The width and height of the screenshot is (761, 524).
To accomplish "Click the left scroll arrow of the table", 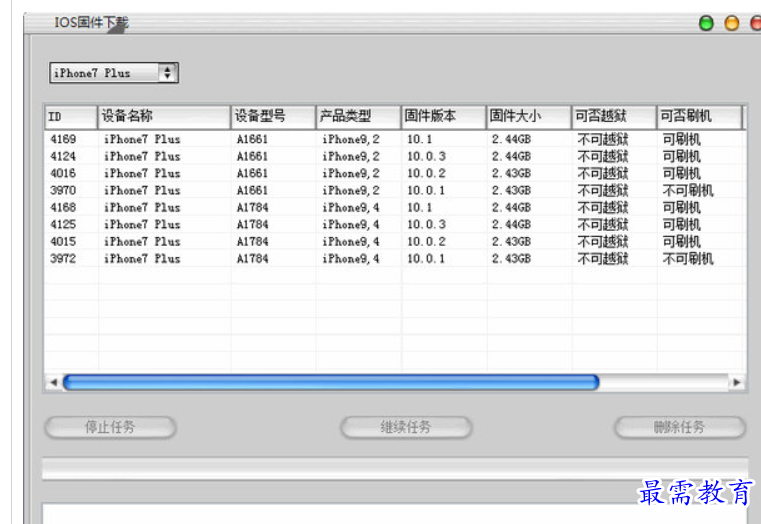I will (x=53, y=382).
